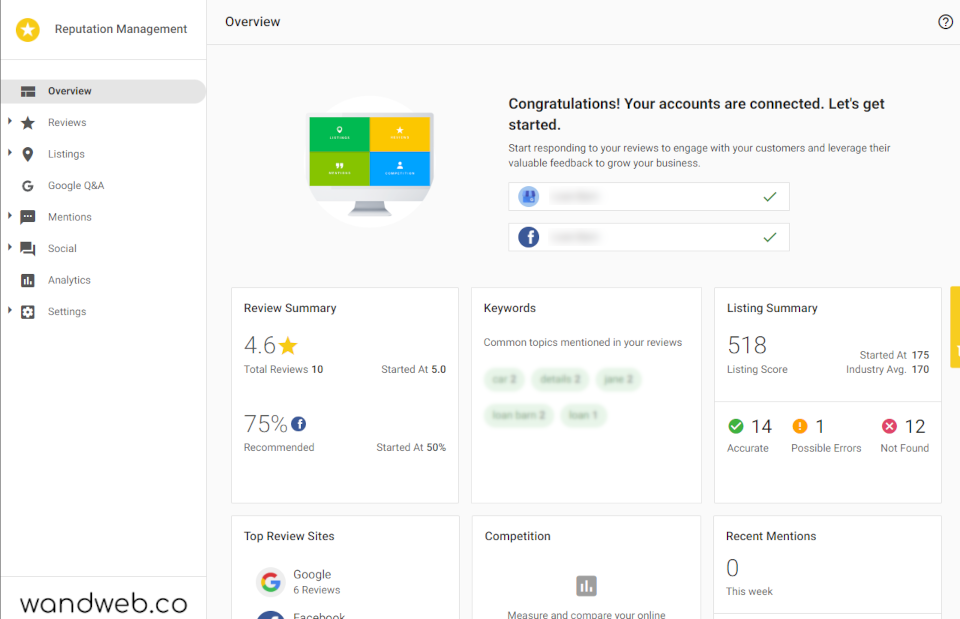The height and width of the screenshot is (619, 960).
Task: Expand the Listings submenu arrow
Action: [10, 154]
